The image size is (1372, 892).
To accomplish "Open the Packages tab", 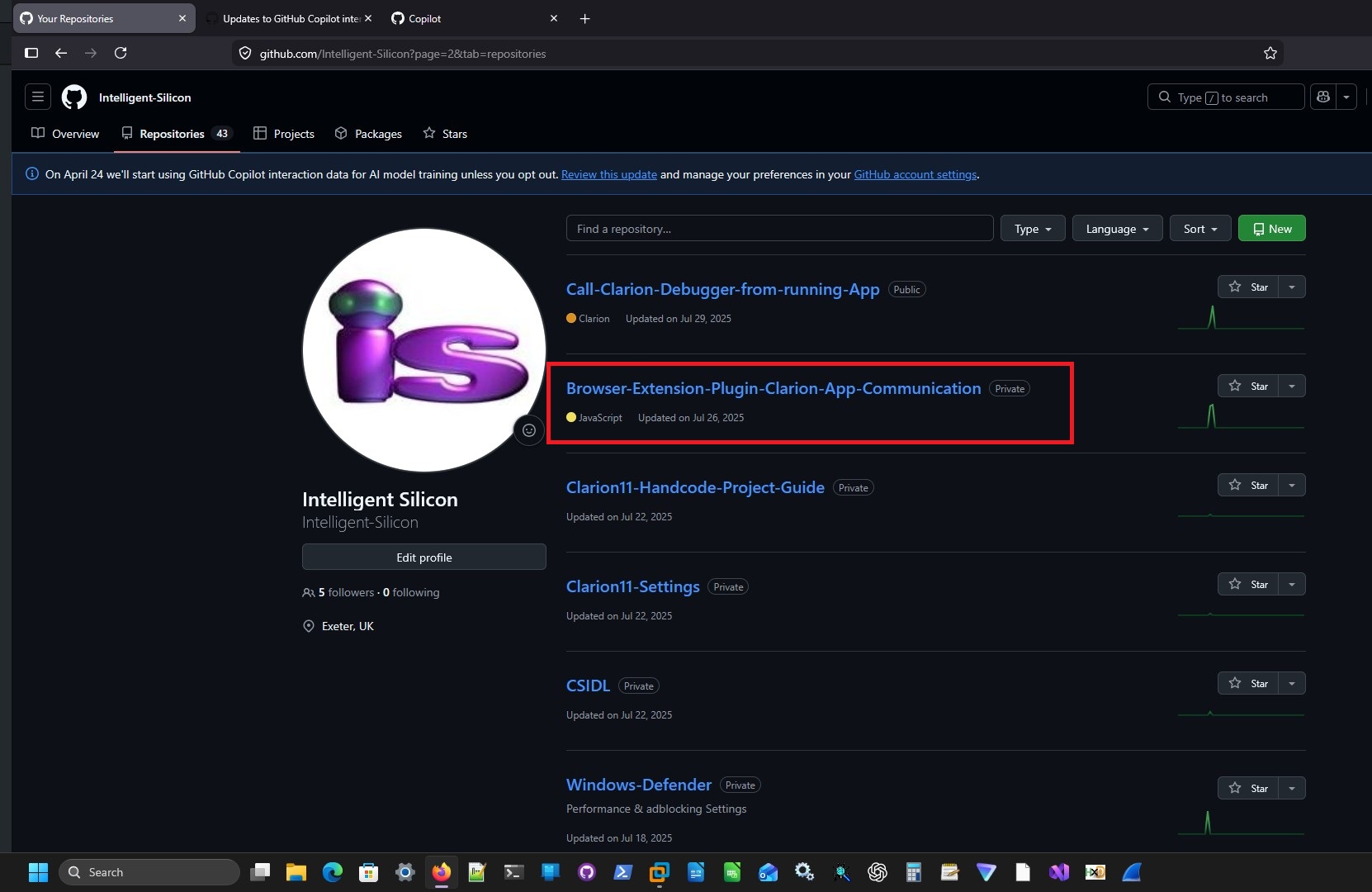I will (368, 134).
